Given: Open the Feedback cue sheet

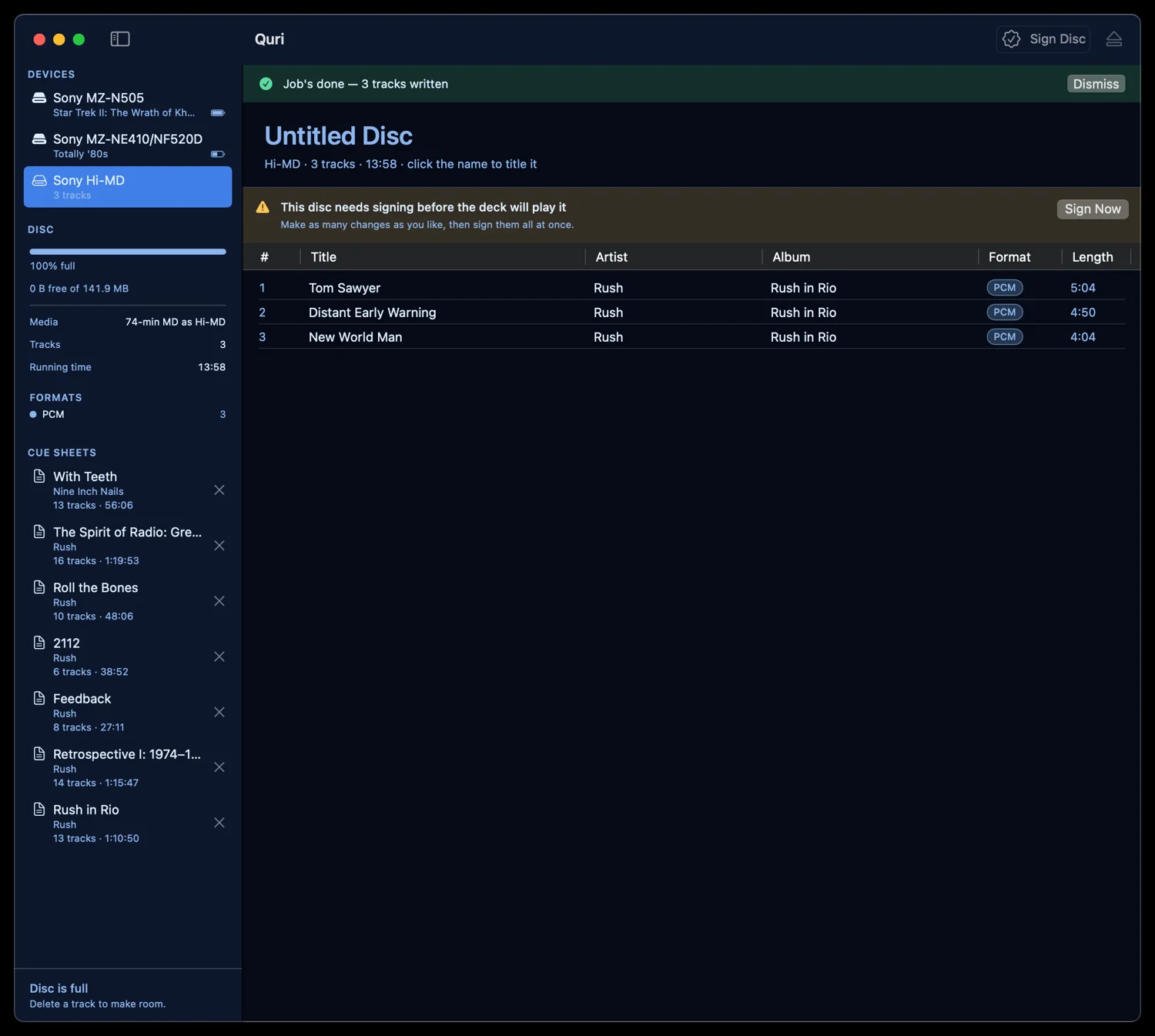Looking at the screenshot, I should [128, 712].
